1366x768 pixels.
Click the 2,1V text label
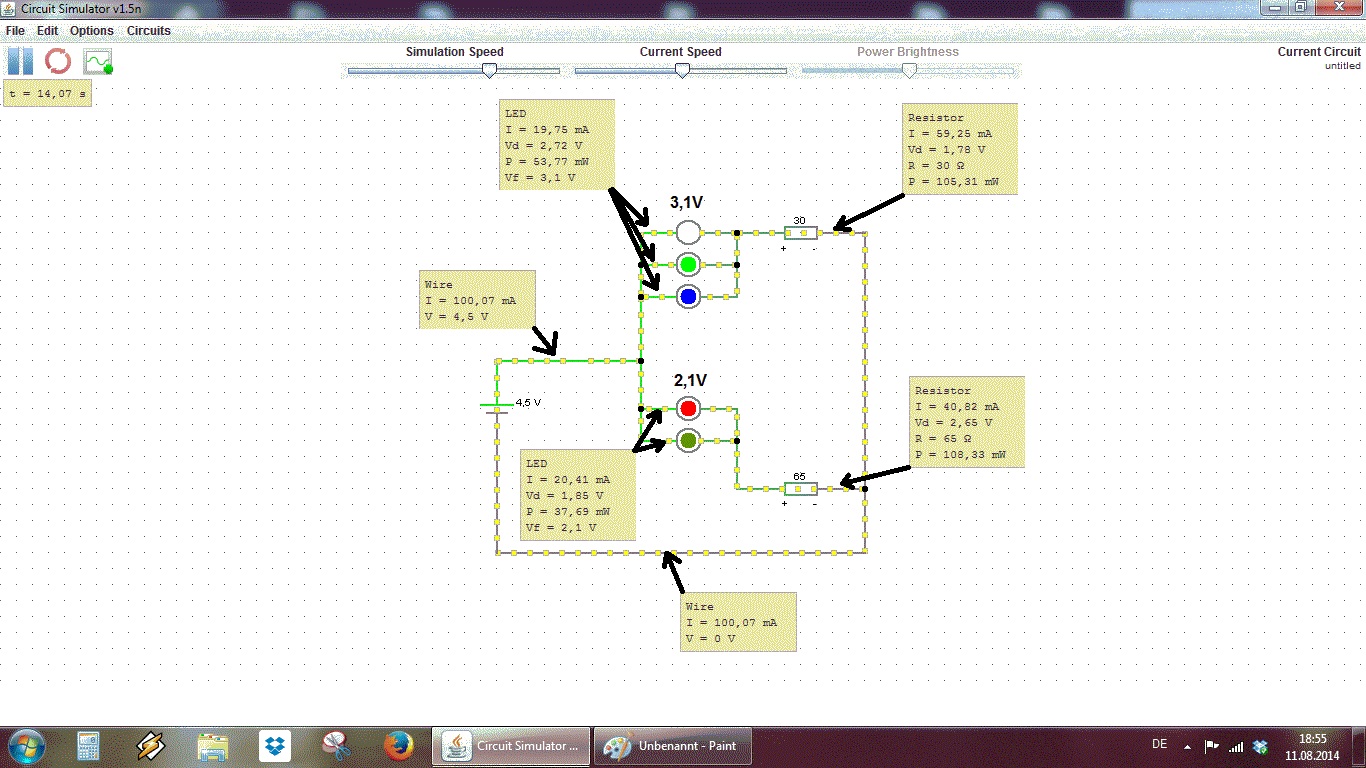pos(690,381)
